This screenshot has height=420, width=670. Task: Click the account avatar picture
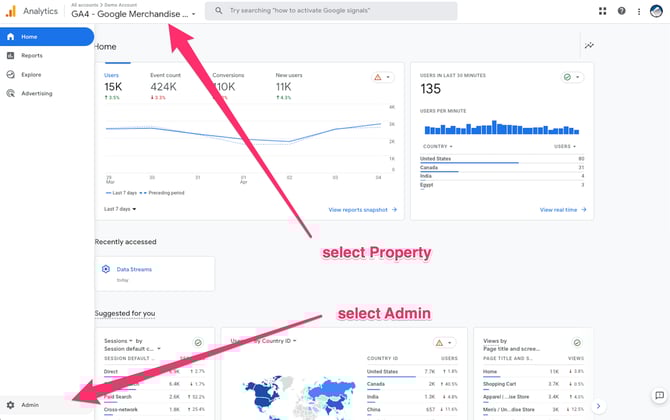[656, 11]
